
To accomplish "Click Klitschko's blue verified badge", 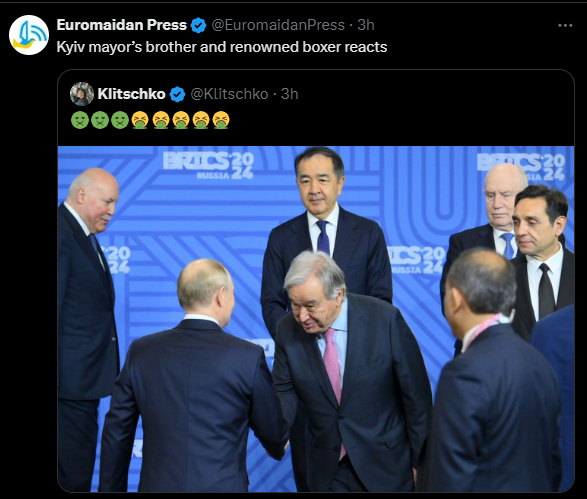I will pos(177,94).
